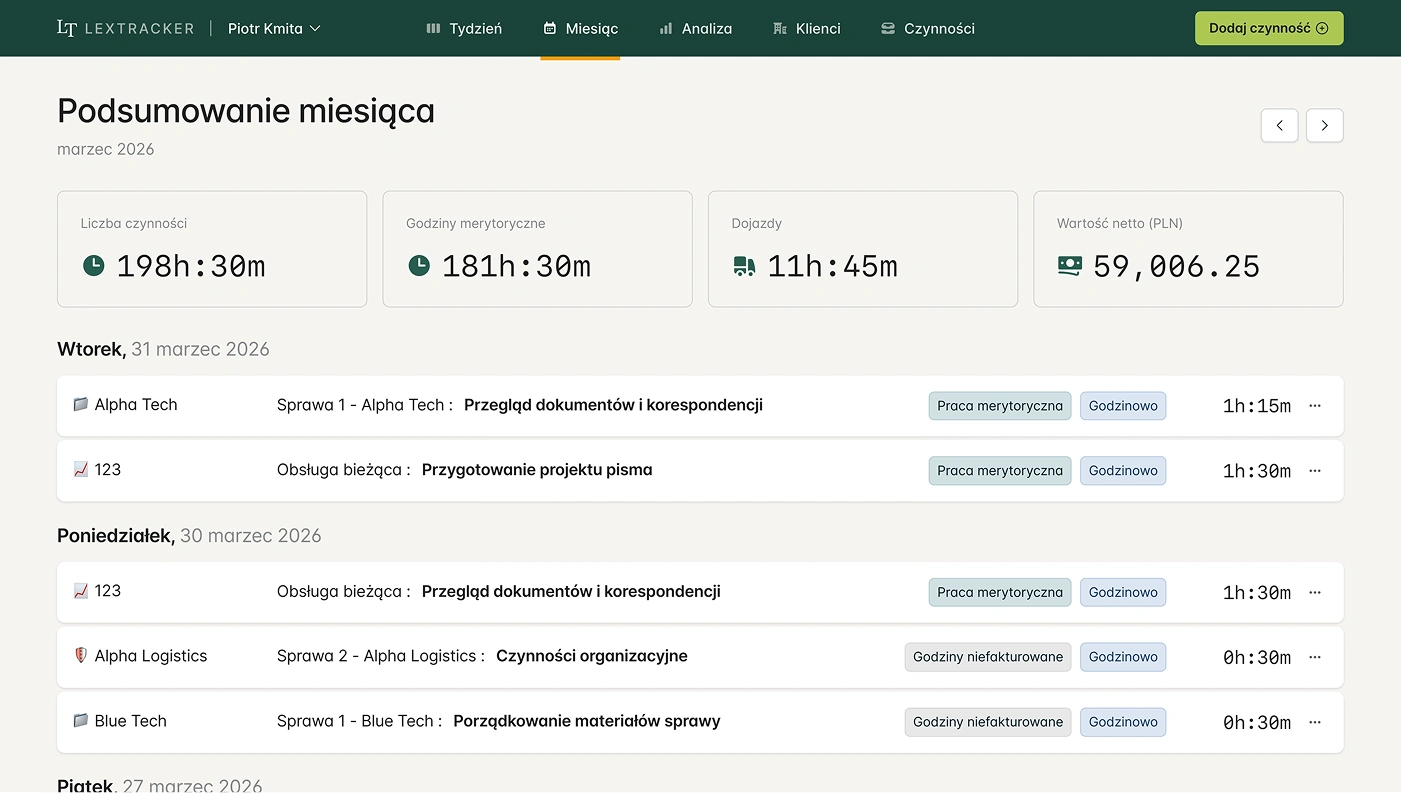Open the Piotr Kmita account dropdown
The height and width of the screenshot is (793, 1401).
(x=273, y=28)
